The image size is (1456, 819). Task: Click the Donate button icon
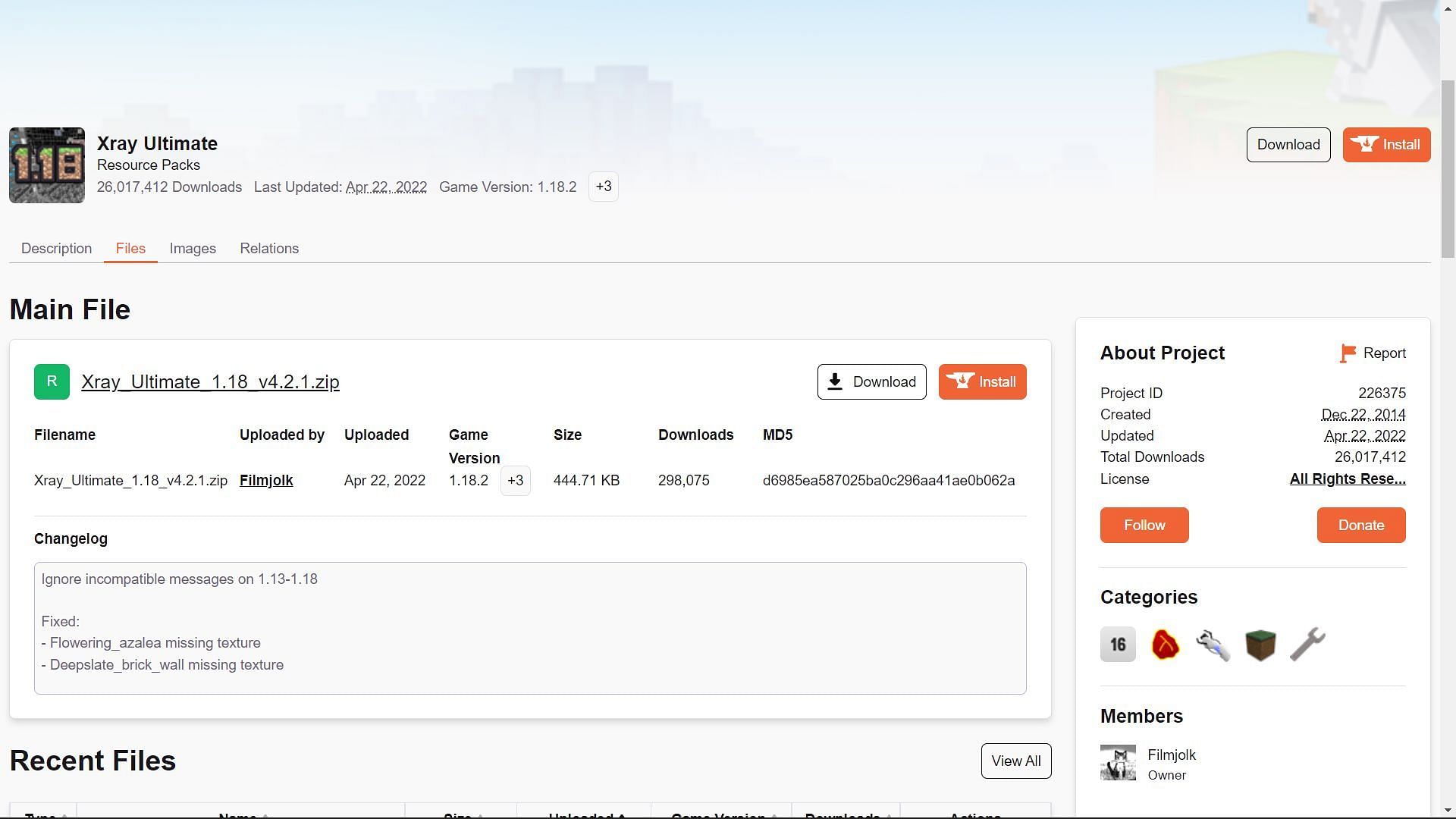tap(1361, 525)
